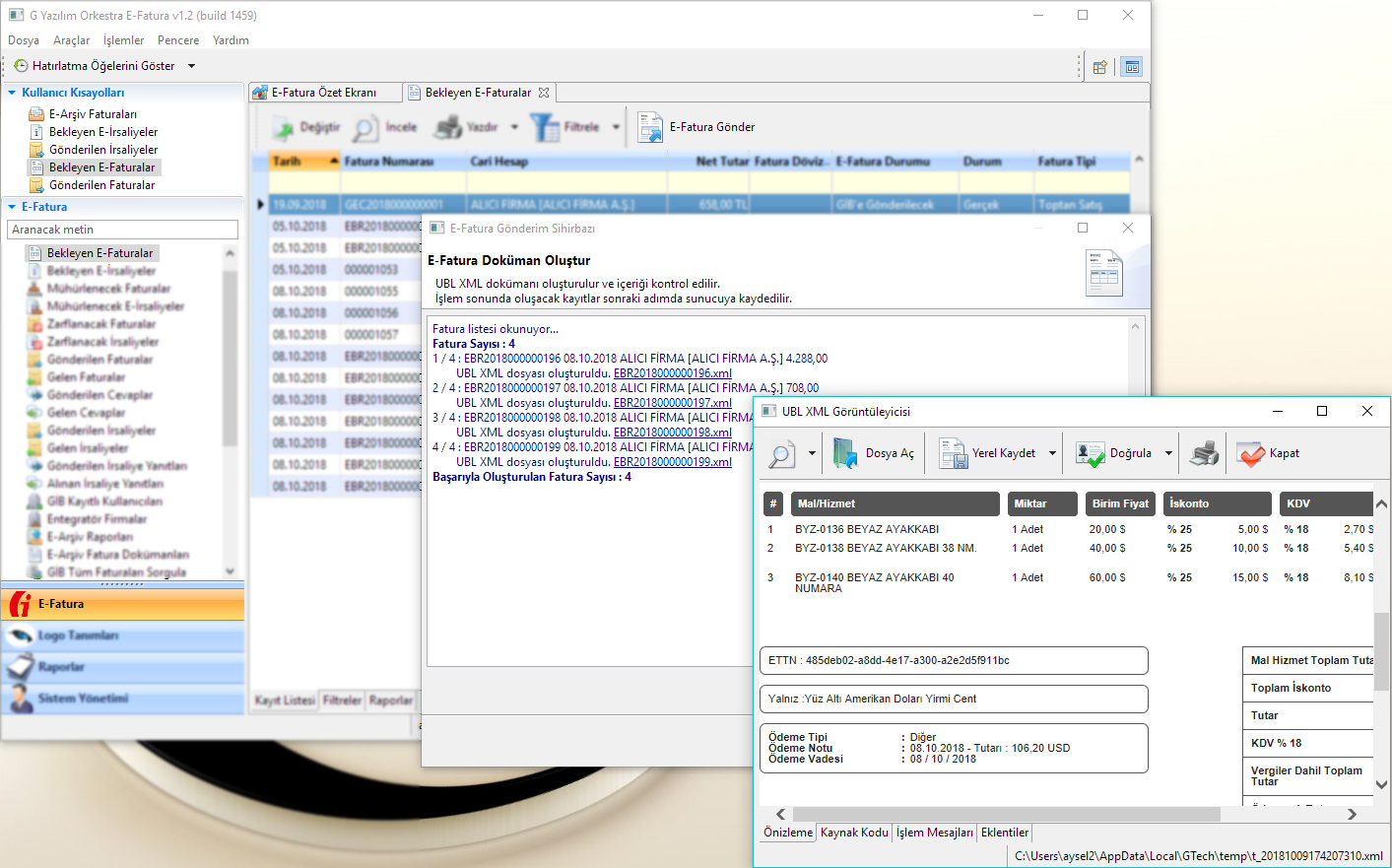This screenshot has width=1392, height=868.
Task: Switch to the Kaynak Kodu tab
Action: pos(854,833)
